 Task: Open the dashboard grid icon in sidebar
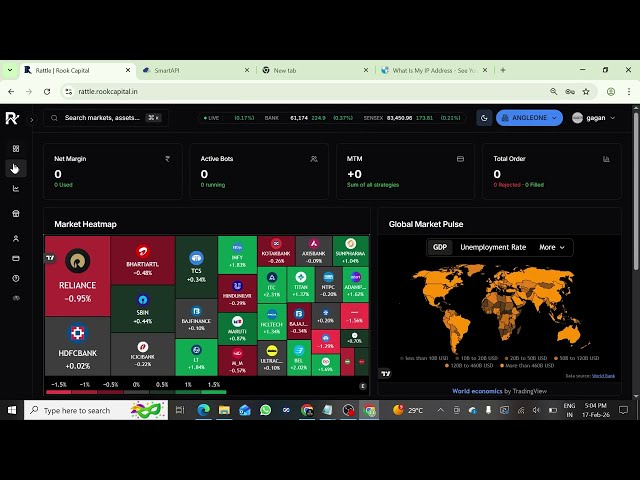[16, 149]
